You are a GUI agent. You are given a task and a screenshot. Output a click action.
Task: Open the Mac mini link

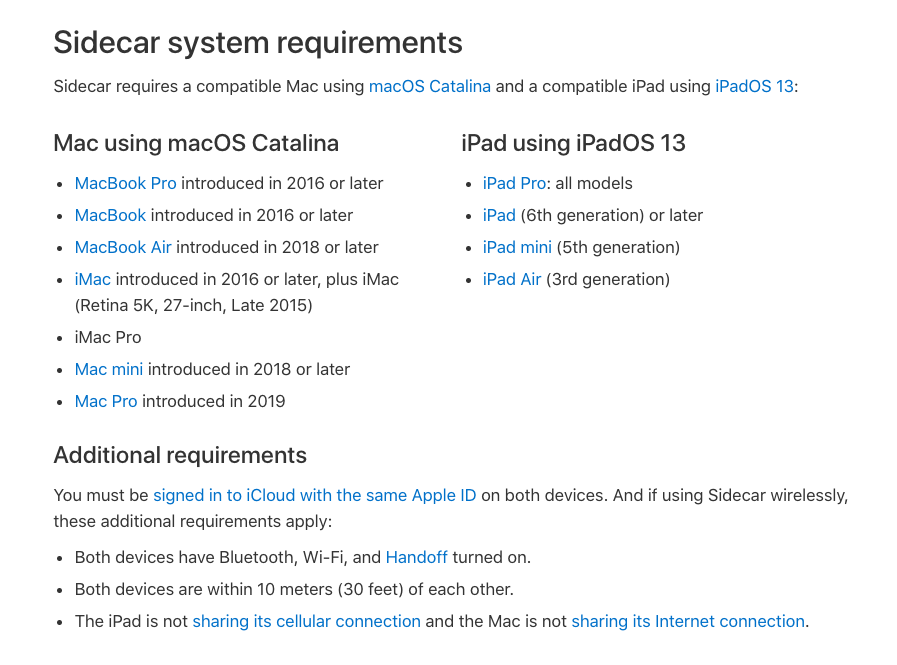tap(108, 369)
